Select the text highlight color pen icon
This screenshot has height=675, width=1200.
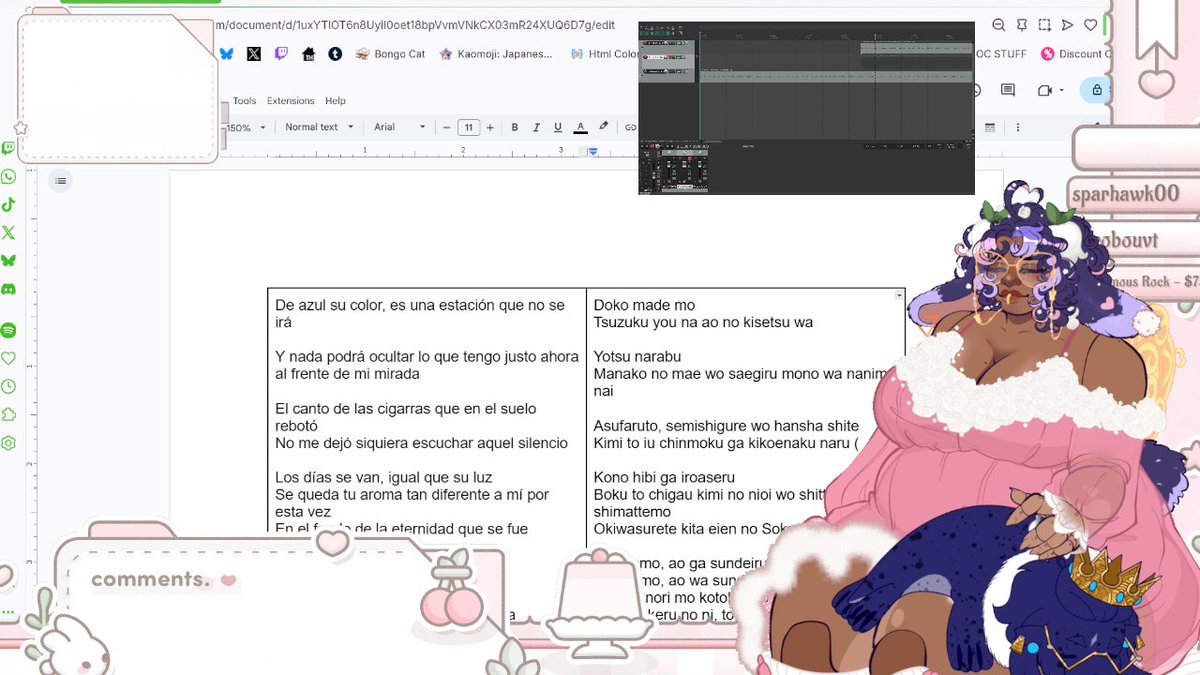(x=602, y=127)
